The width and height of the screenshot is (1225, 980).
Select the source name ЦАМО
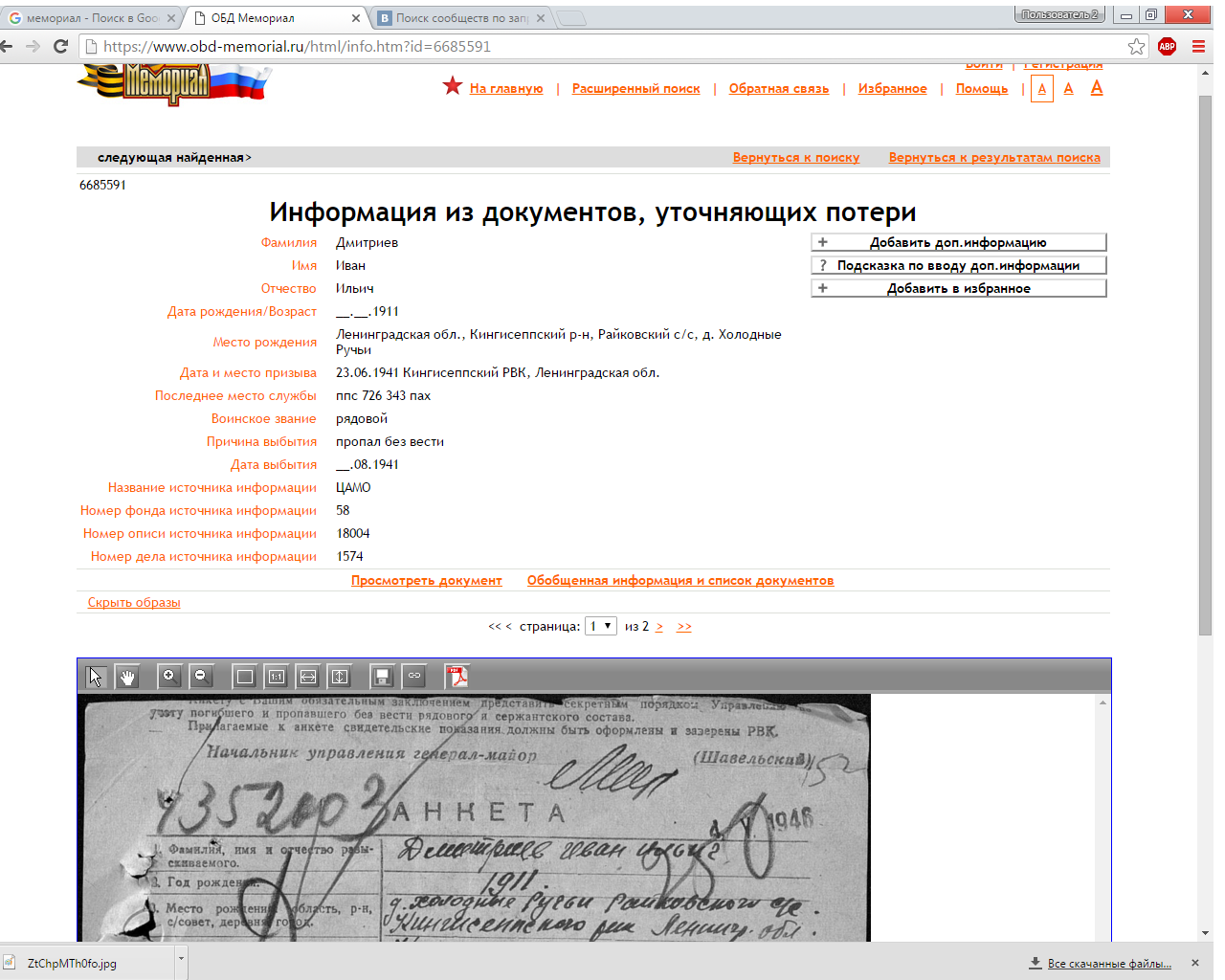[x=353, y=488]
